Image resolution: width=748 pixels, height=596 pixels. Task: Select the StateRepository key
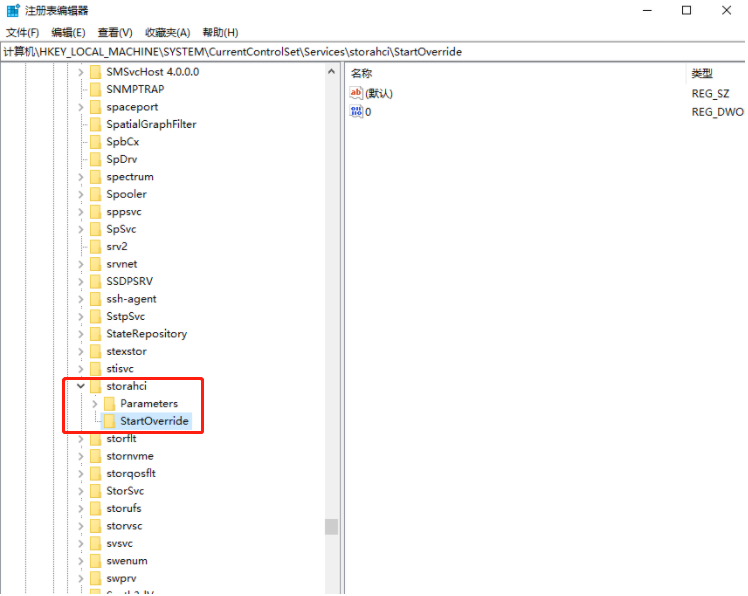(x=146, y=334)
